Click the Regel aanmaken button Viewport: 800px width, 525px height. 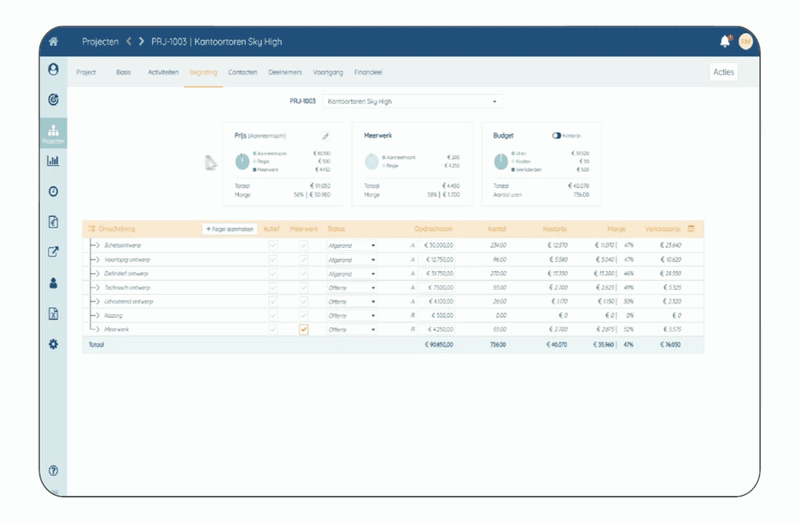[x=230, y=229]
